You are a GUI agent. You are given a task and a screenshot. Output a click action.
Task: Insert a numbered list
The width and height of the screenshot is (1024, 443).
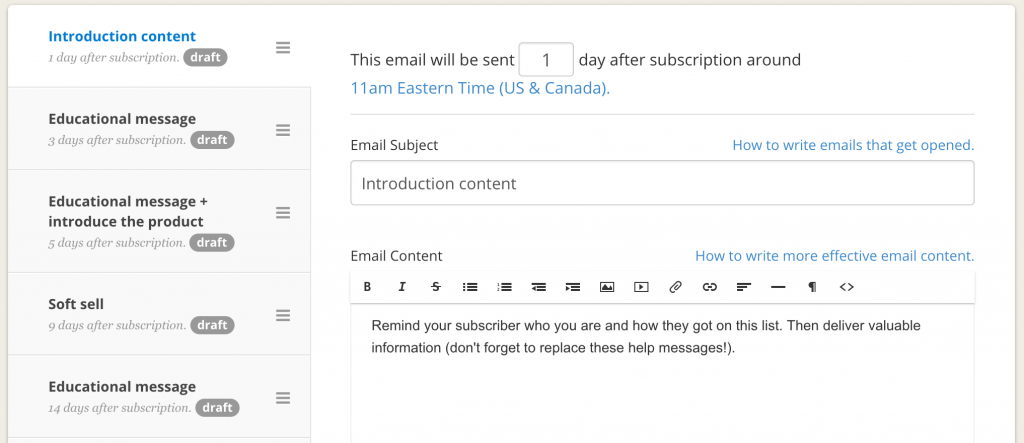[504, 287]
